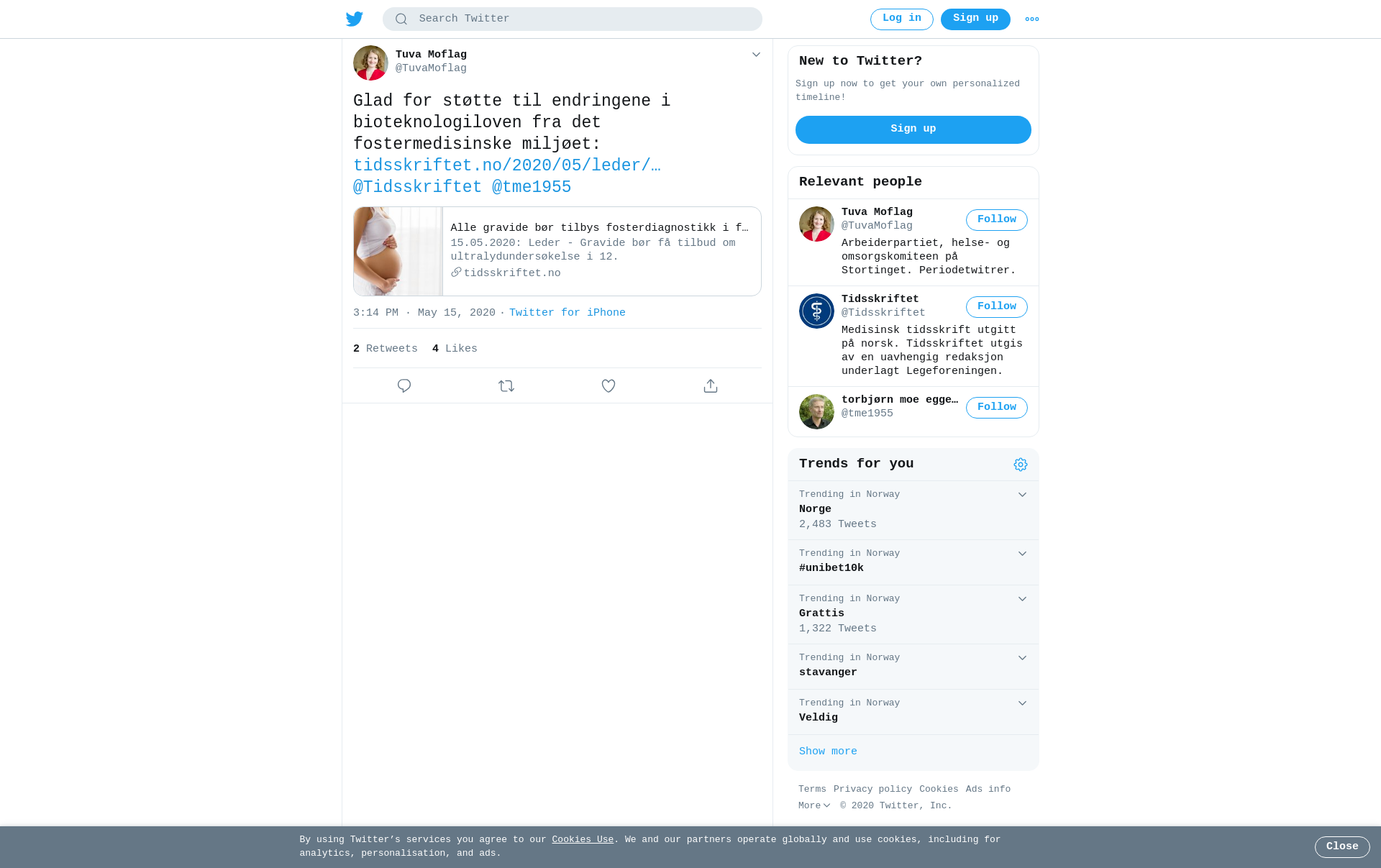Expand options for Grattis trend

1022,599
